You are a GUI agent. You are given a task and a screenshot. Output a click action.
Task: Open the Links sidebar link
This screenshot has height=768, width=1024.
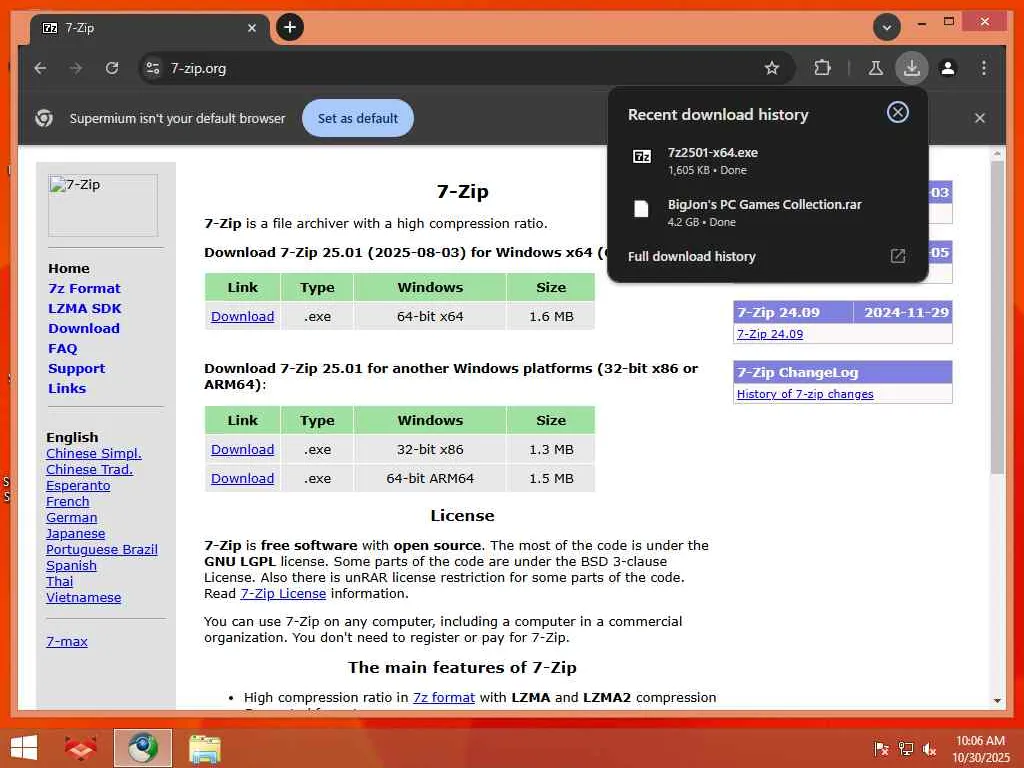coord(67,389)
